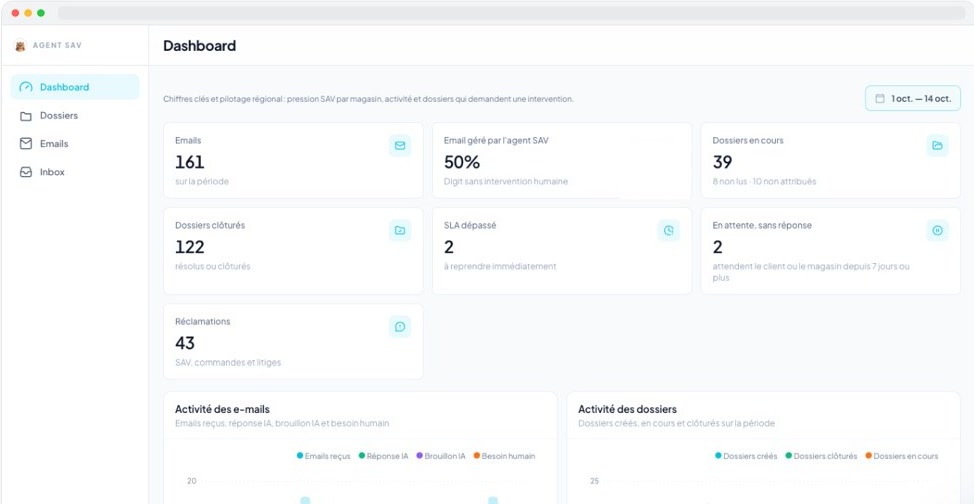Click the Activité des e-mails heading
This screenshot has width=974, height=504.
pos(222,409)
